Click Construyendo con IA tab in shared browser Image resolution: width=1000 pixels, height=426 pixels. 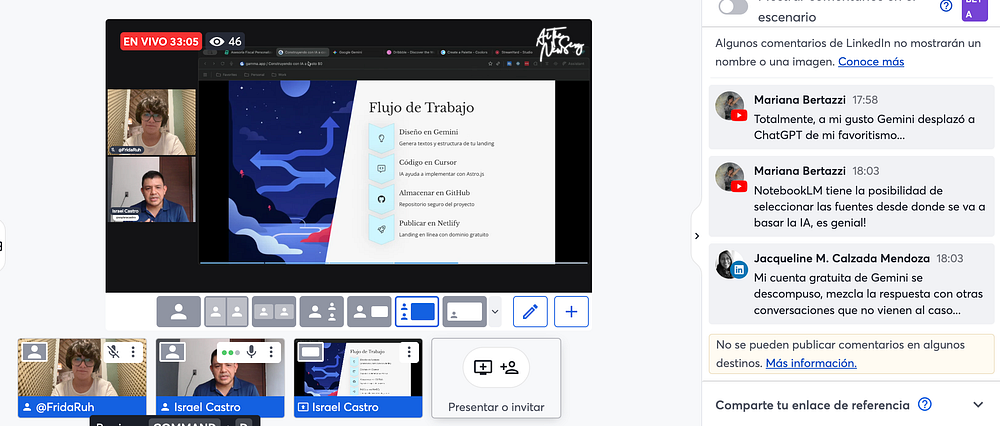pyautogui.click(x=302, y=52)
